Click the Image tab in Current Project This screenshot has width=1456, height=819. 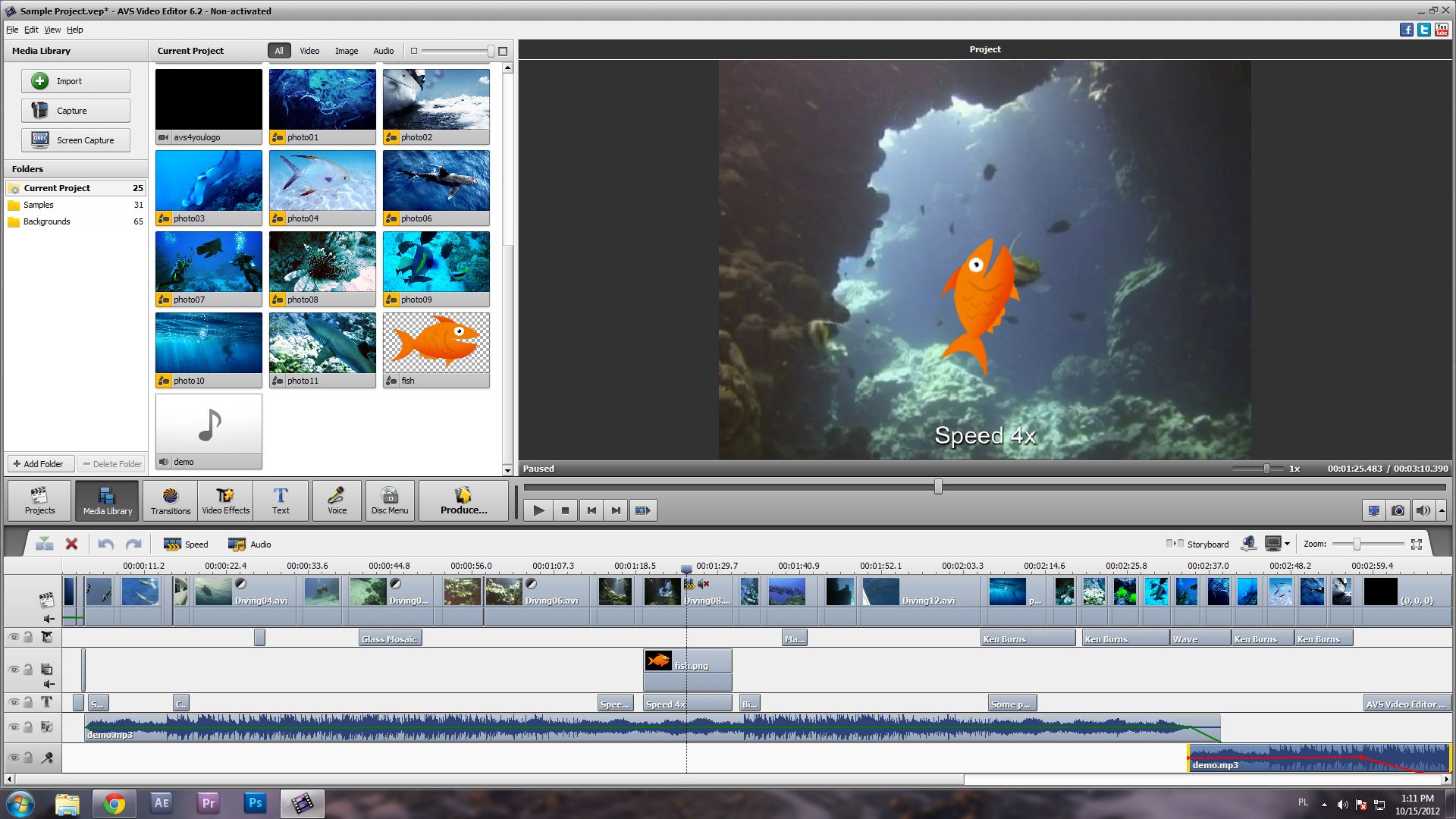tap(346, 50)
